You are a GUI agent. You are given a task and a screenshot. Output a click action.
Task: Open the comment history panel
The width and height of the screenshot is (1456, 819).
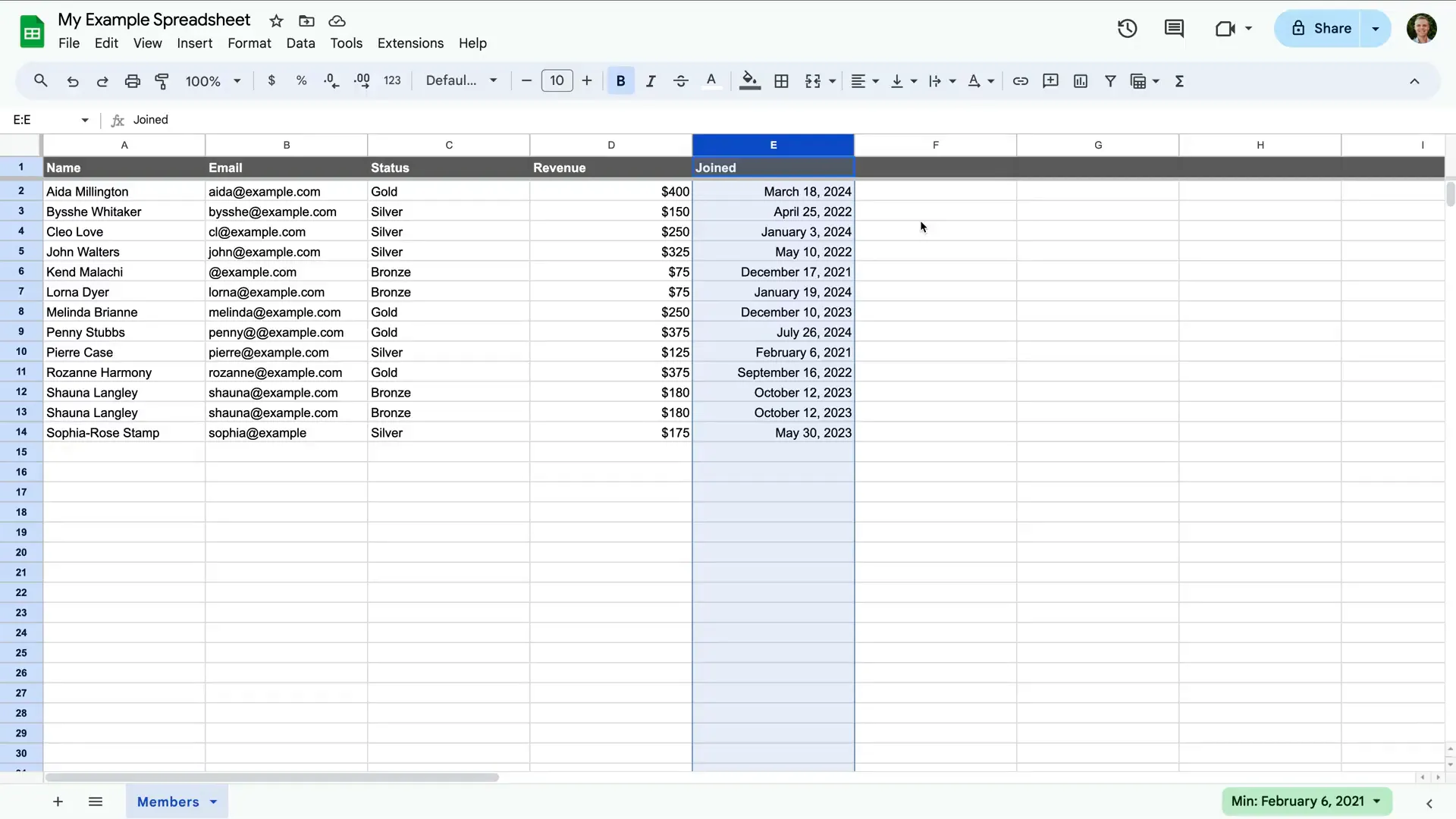pos(1174,28)
